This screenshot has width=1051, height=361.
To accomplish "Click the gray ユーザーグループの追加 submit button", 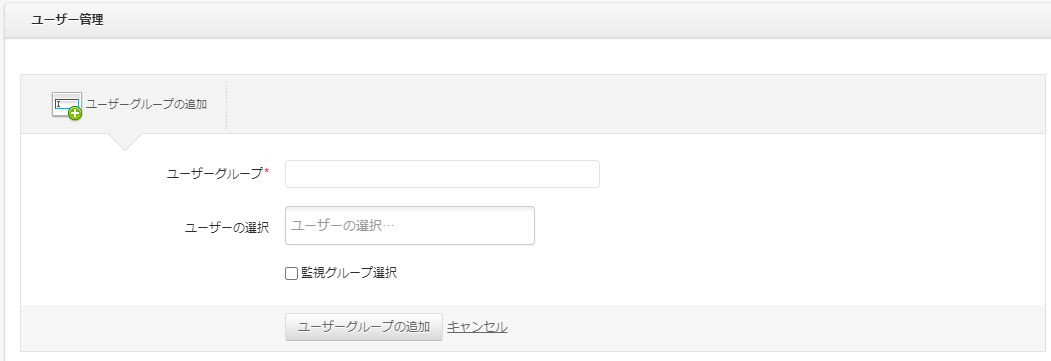I will (364, 327).
